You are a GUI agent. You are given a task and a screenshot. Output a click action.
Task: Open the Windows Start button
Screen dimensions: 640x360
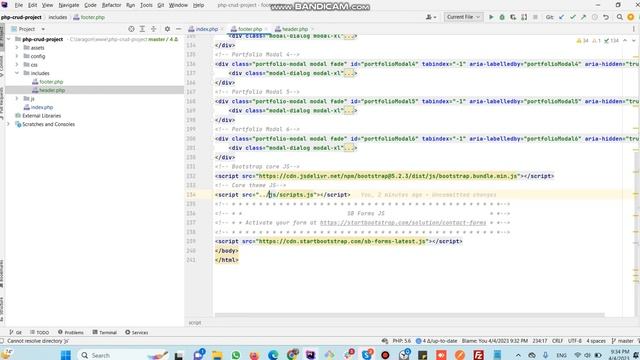(x=66, y=355)
